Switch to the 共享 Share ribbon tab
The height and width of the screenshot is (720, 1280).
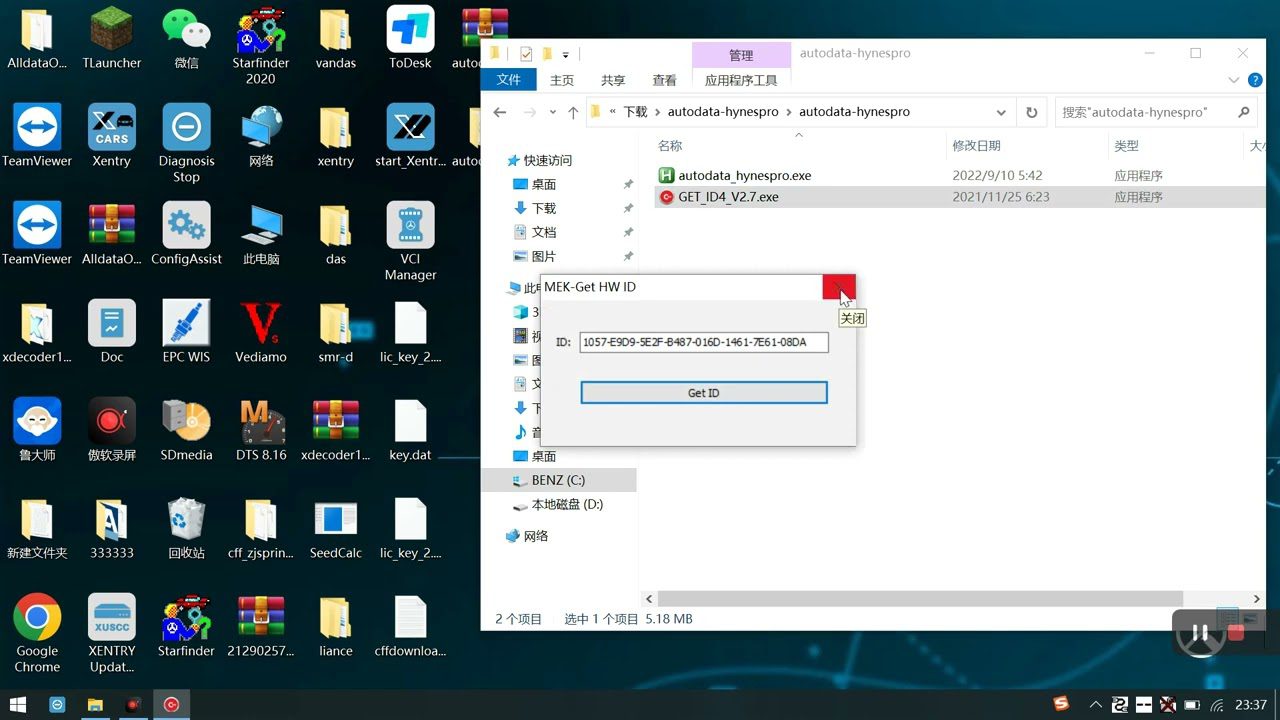613,80
